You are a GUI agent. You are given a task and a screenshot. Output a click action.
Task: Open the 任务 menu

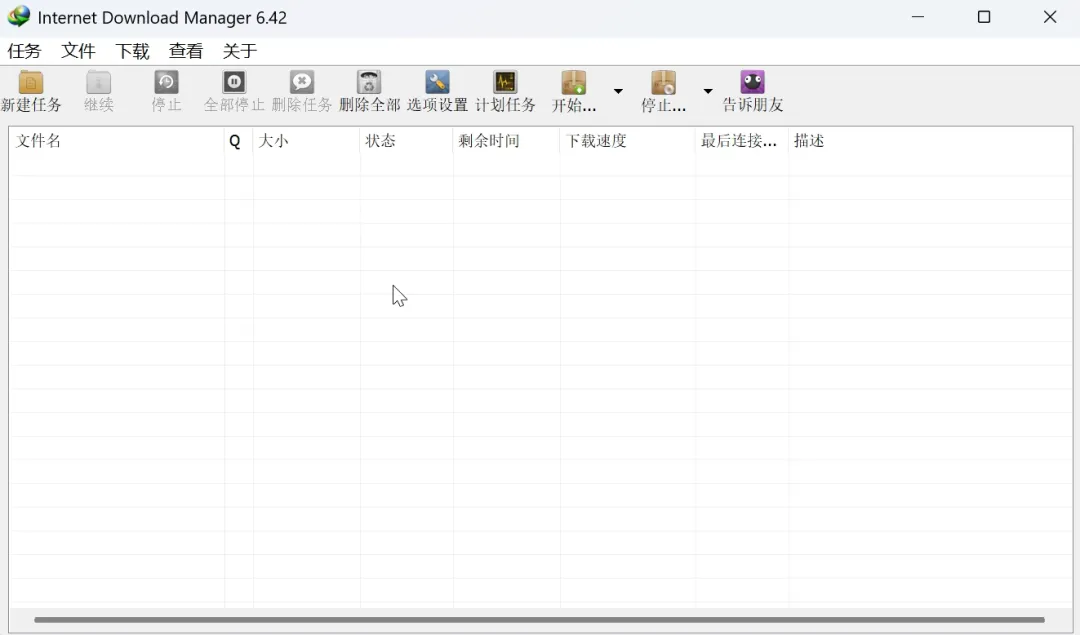click(24, 51)
